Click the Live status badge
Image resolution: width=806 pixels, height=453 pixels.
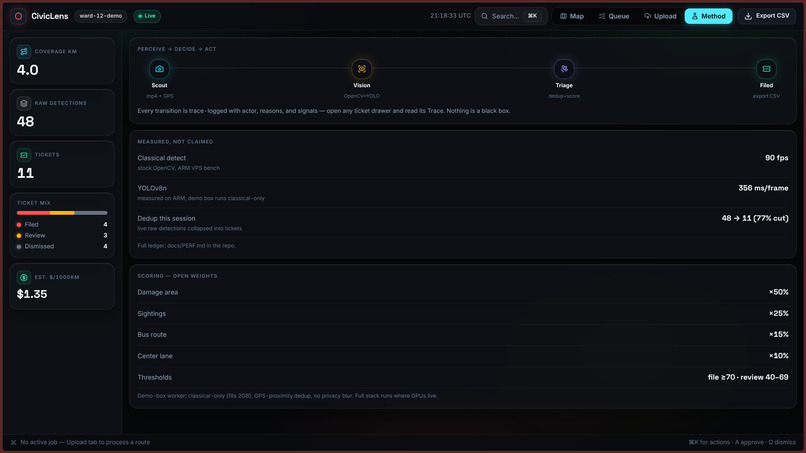147,16
